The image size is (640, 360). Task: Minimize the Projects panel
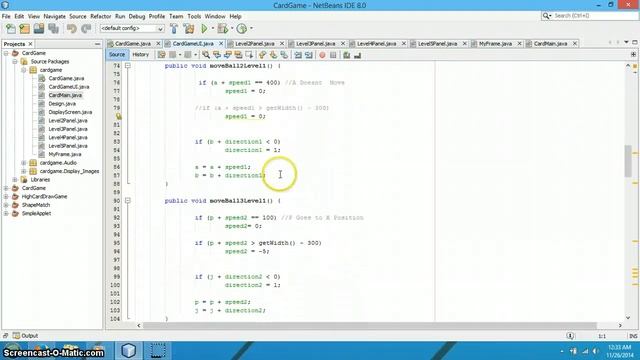(x=97, y=44)
